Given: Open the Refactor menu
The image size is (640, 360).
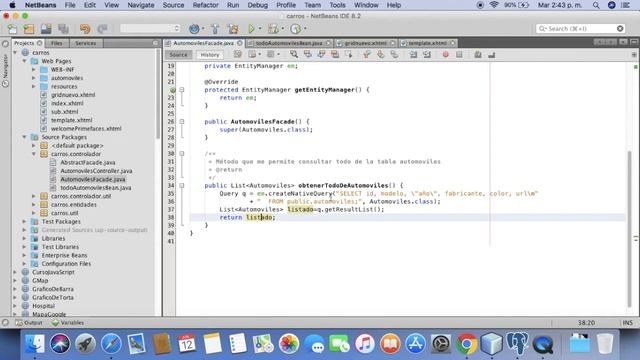Looking at the screenshot, I should [x=205, y=5].
